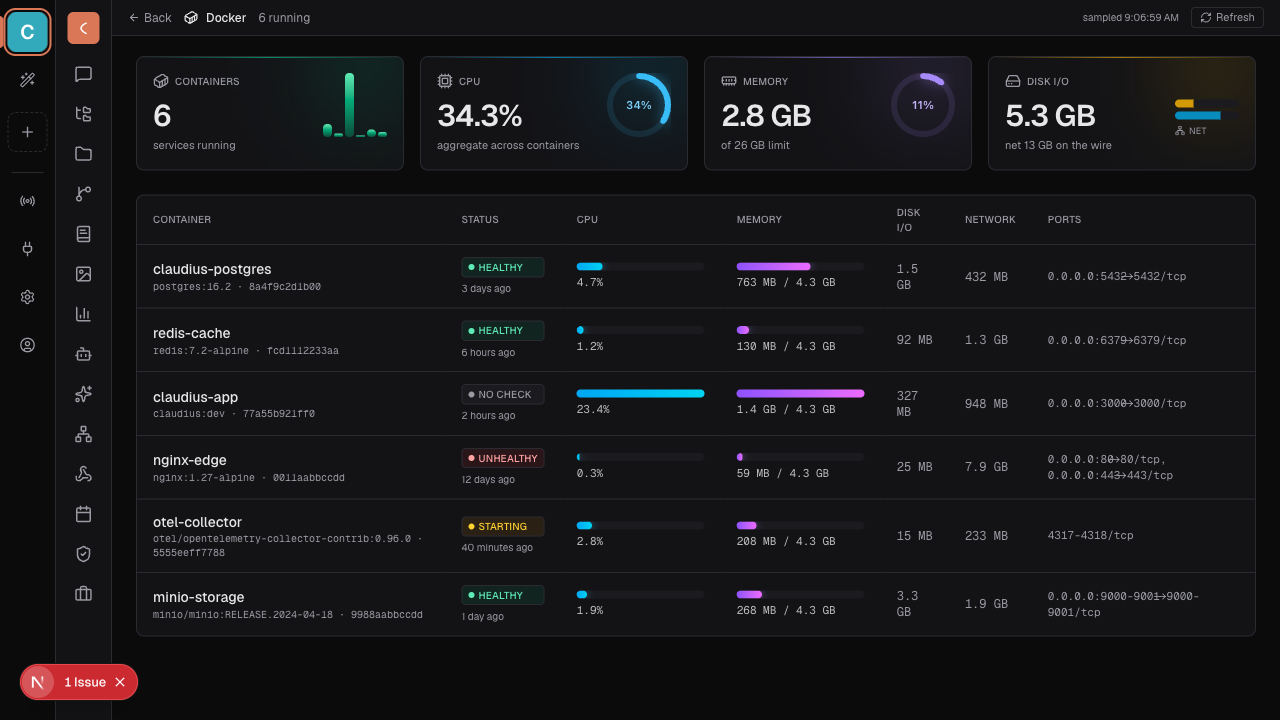
Task: Open the folder icon in sidebar
Action: 83,154
